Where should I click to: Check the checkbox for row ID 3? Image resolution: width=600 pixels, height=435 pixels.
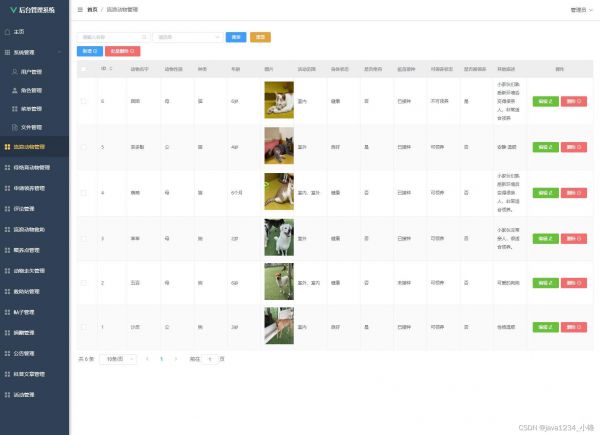[83, 239]
